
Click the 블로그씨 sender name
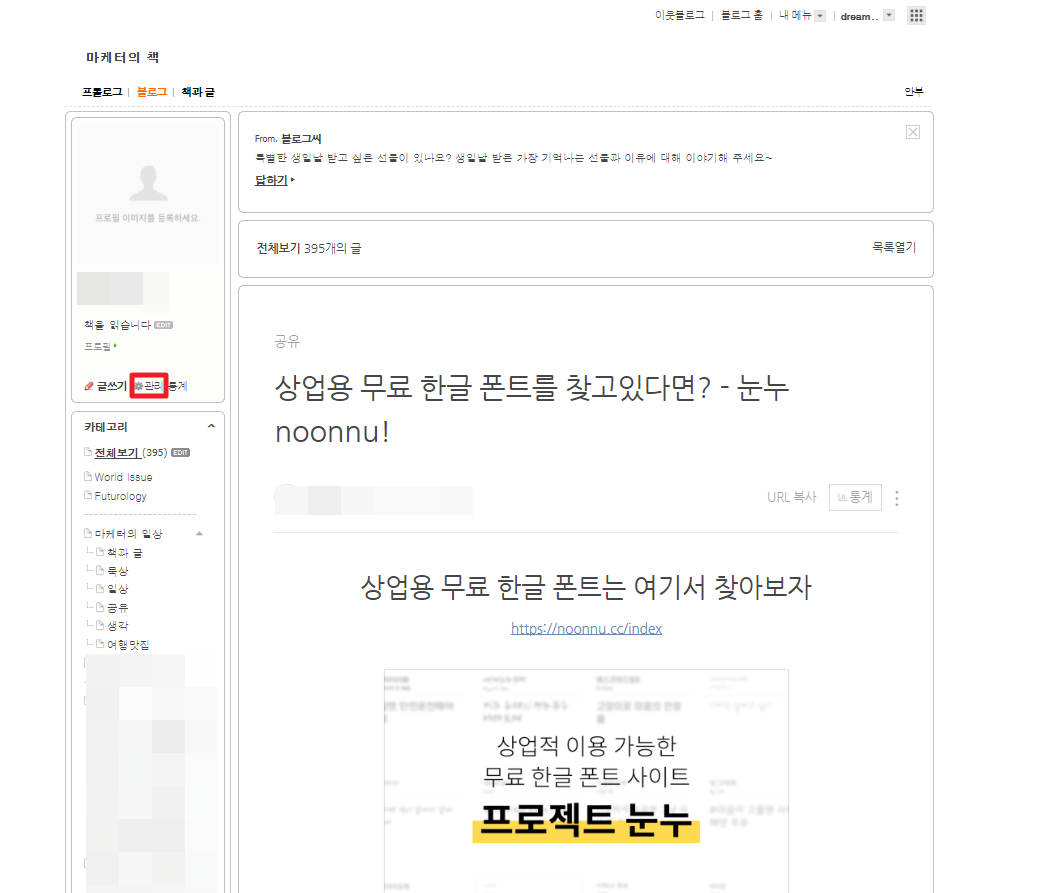point(301,139)
